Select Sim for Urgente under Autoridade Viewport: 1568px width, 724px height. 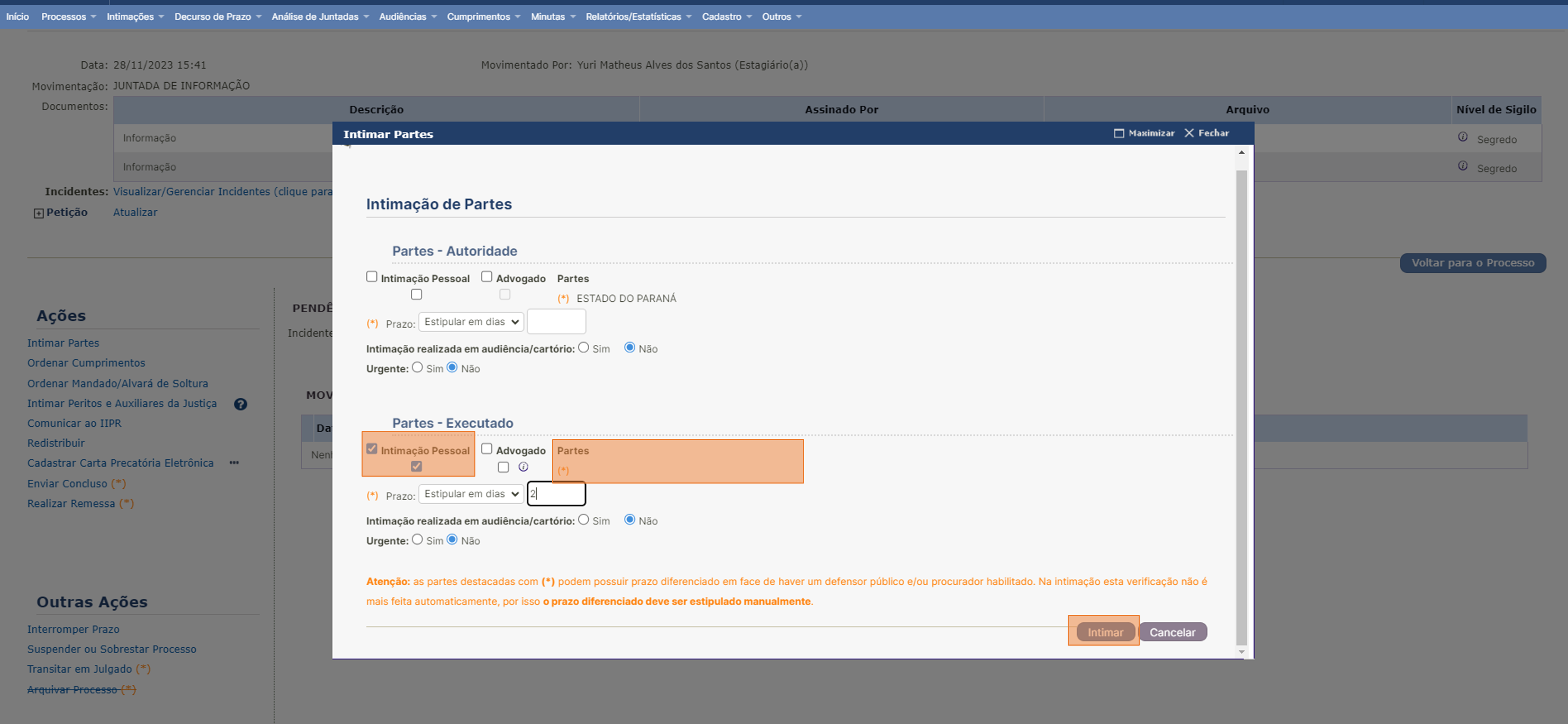coord(418,367)
